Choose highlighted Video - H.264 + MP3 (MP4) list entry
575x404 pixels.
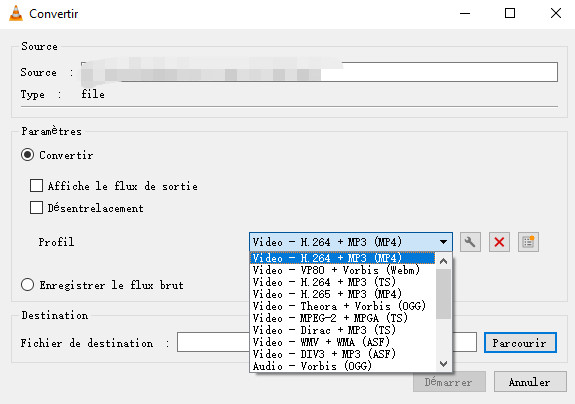tap(343, 258)
